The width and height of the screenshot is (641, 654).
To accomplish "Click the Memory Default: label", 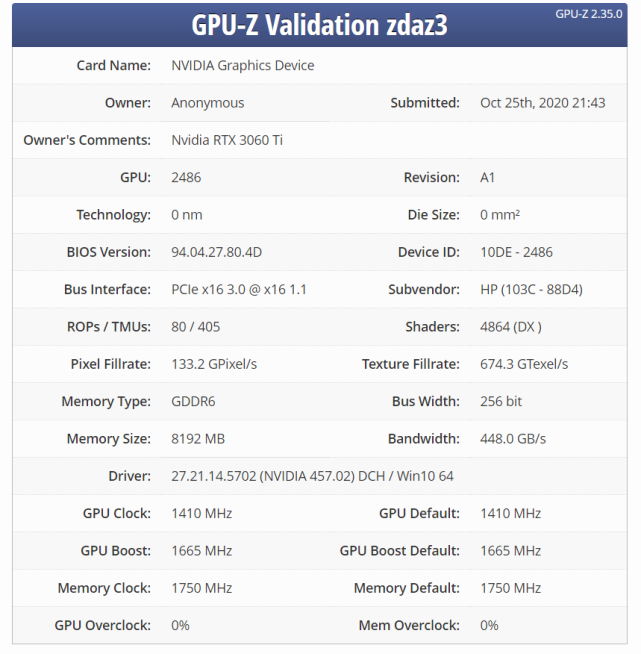I will point(407,588).
